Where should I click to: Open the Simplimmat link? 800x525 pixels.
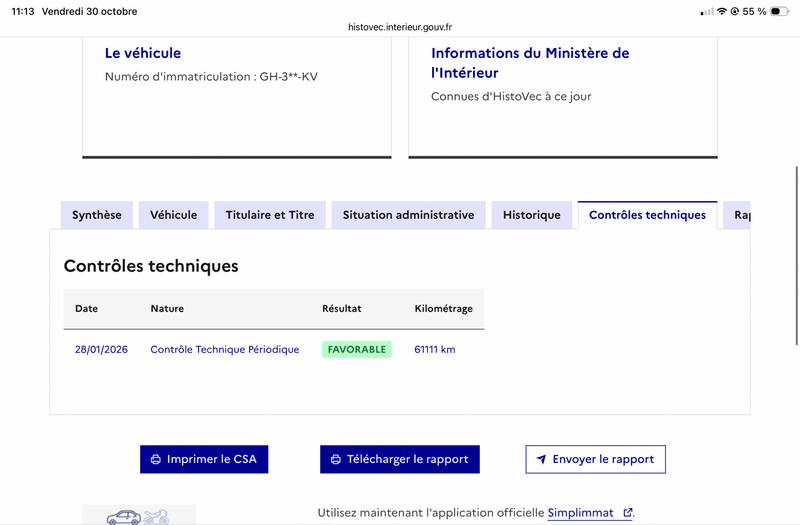pyautogui.click(x=581, y=513)
